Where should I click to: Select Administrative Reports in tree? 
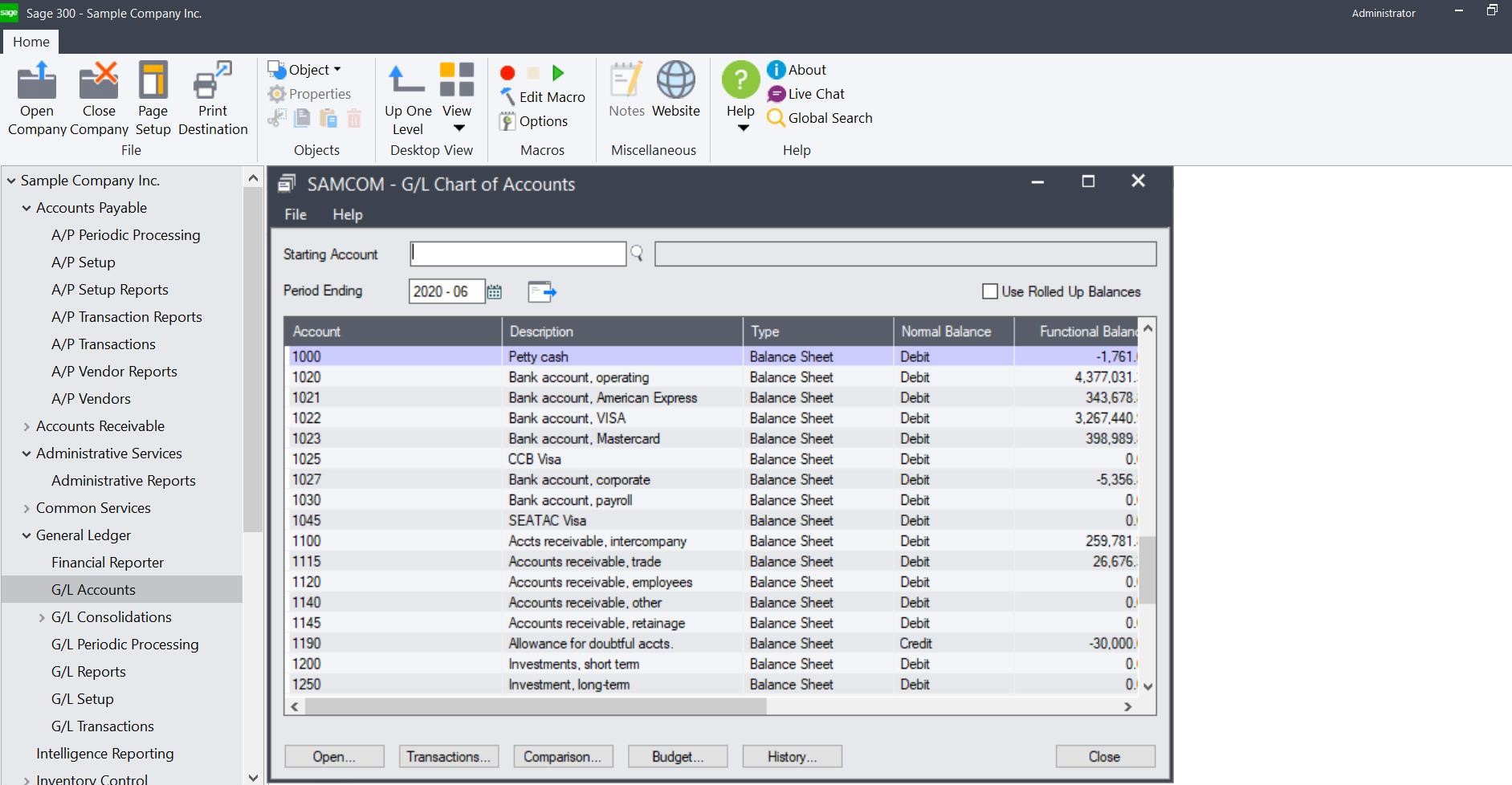(x=124, y=481)
